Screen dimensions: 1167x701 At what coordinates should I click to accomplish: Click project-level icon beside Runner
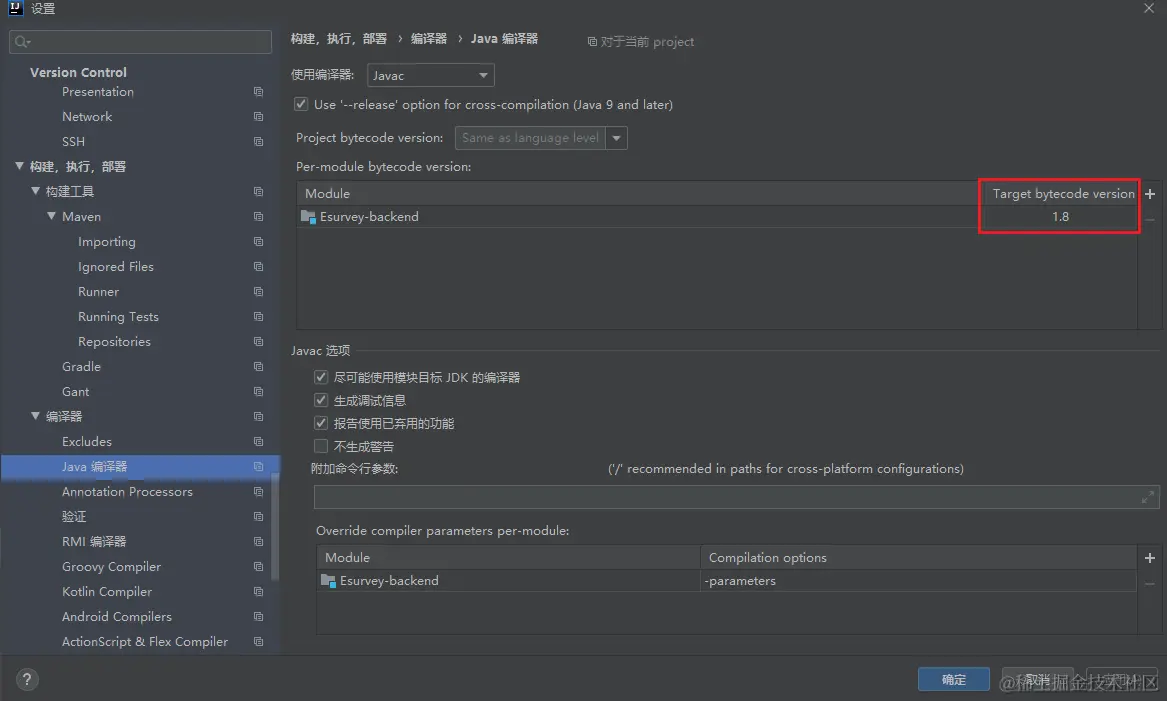coord(258,292)
